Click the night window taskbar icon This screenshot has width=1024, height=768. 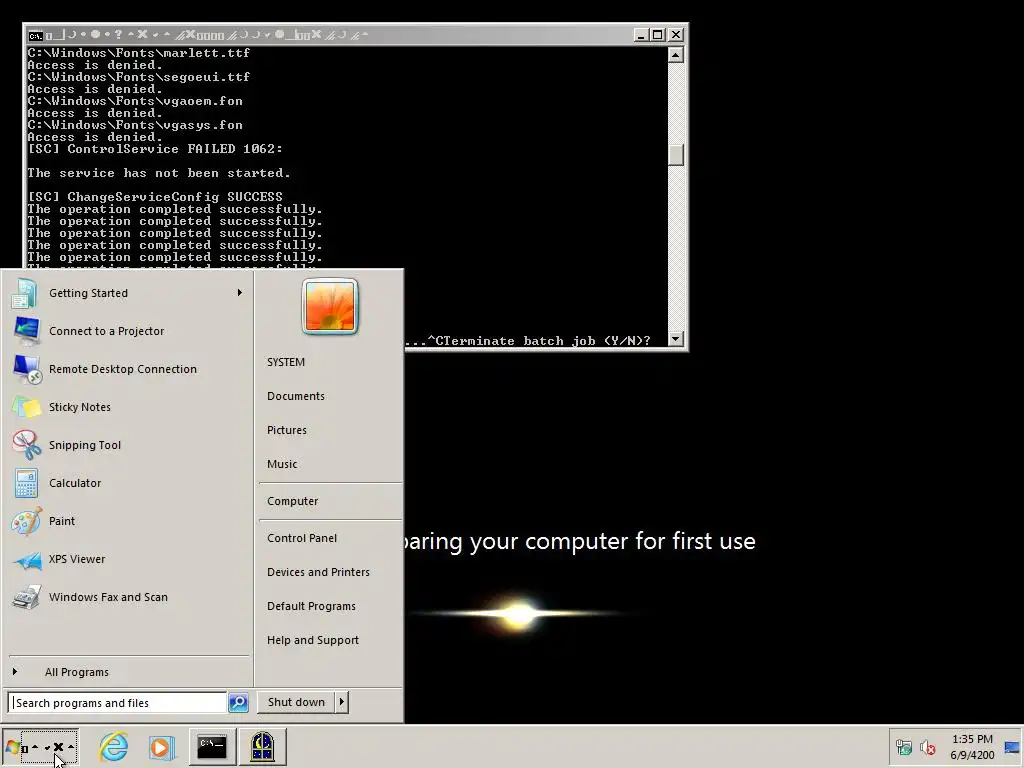(263, 746)
